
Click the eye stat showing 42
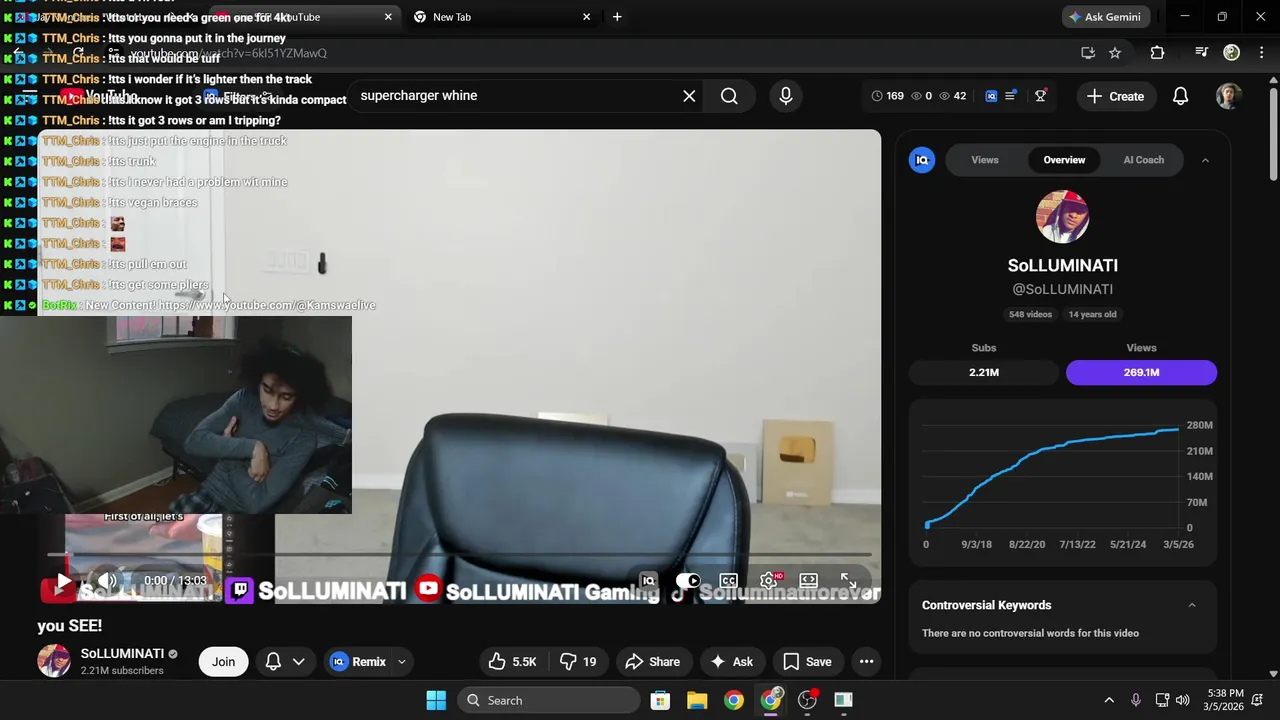[953, 96]
